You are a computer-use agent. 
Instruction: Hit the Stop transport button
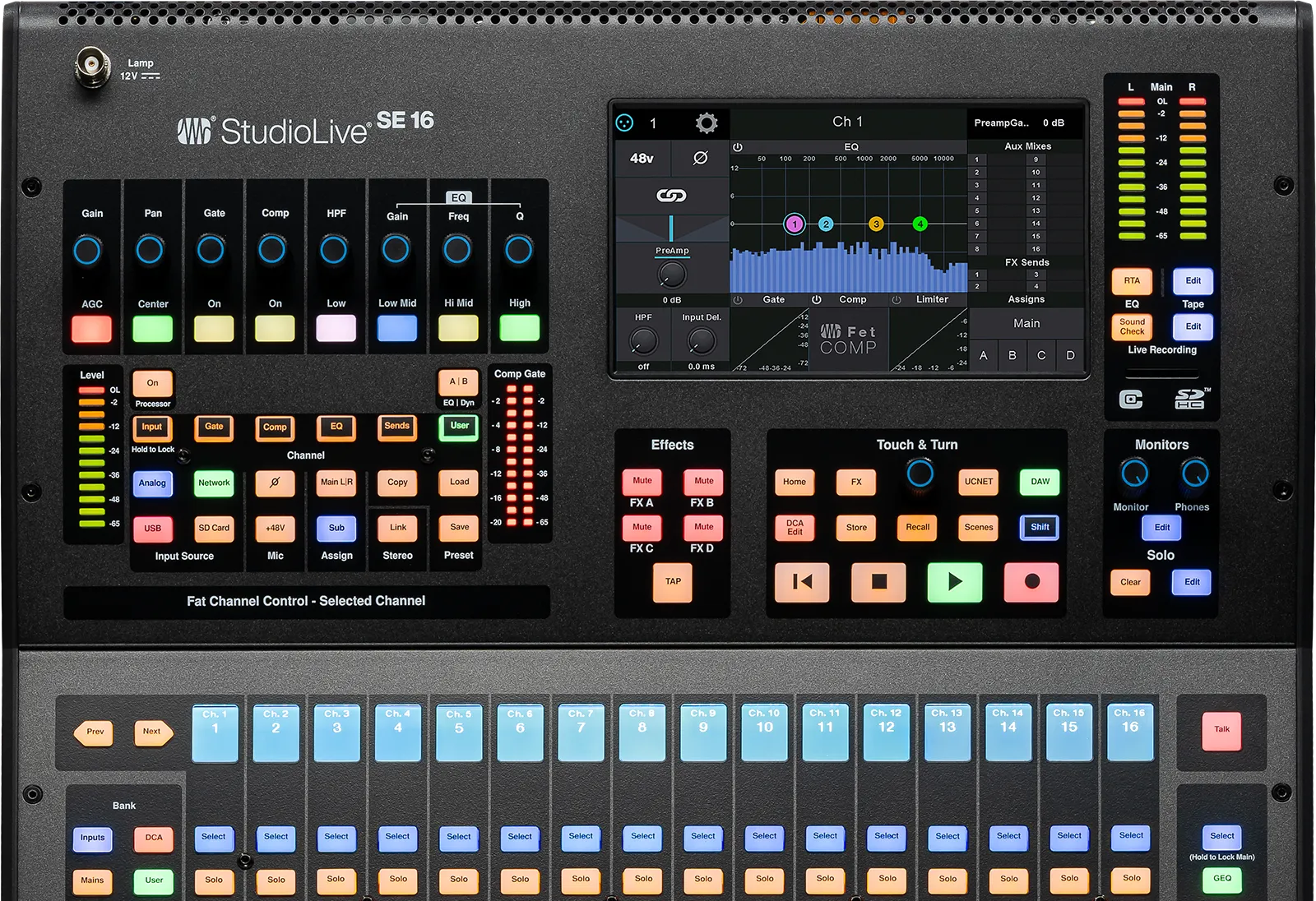(878, 582)
